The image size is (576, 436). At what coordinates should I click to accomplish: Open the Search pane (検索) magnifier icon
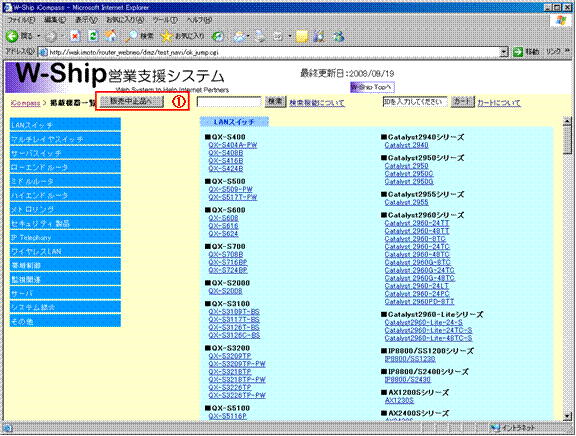(x=131, y=36)
